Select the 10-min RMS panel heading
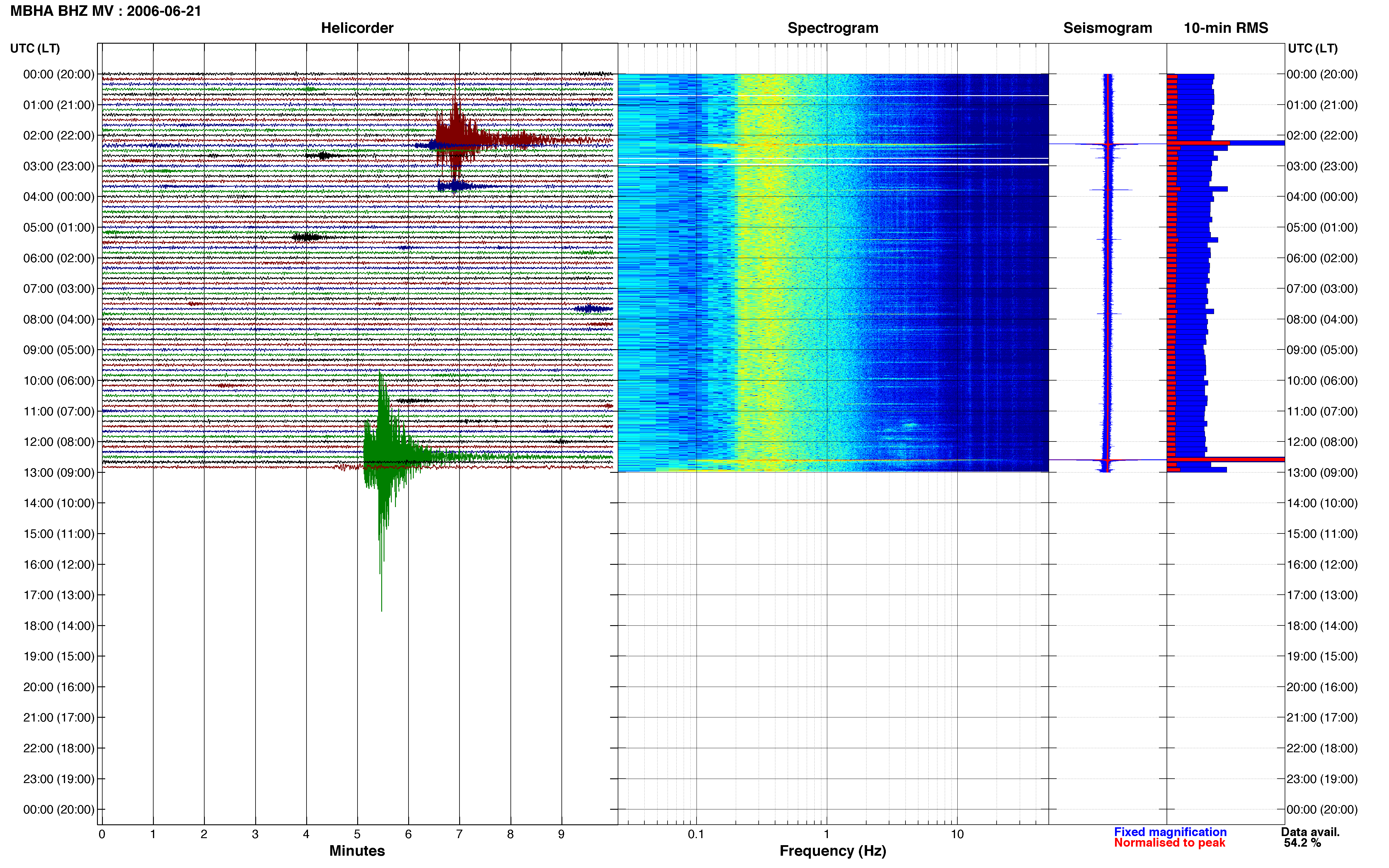1389x868 pixels. [1226, 28]
